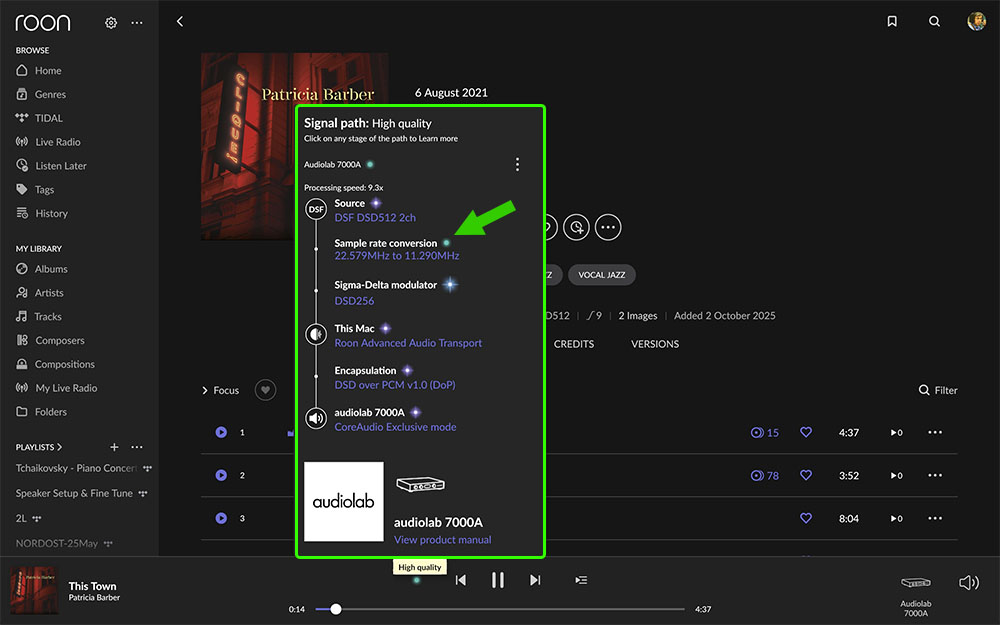
Task: Click the Vocal Jazz genre tag
Action: pos(601,275)
